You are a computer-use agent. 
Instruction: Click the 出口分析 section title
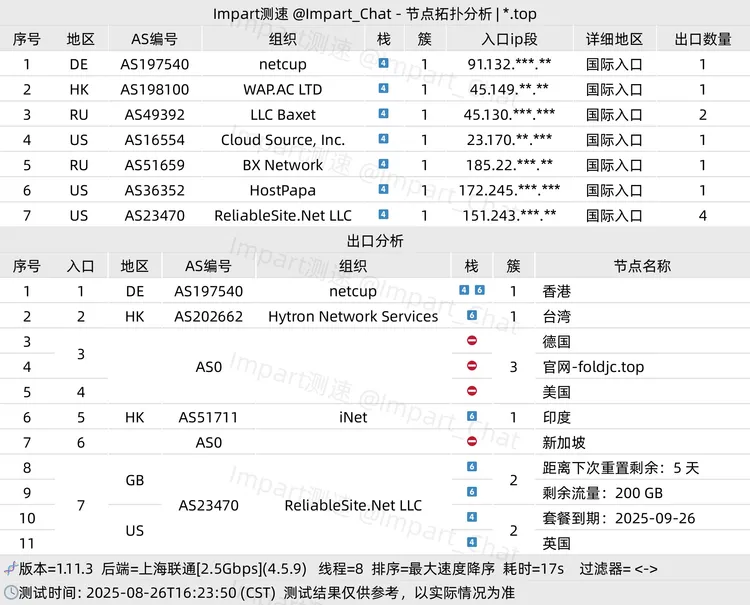point(375,241)
